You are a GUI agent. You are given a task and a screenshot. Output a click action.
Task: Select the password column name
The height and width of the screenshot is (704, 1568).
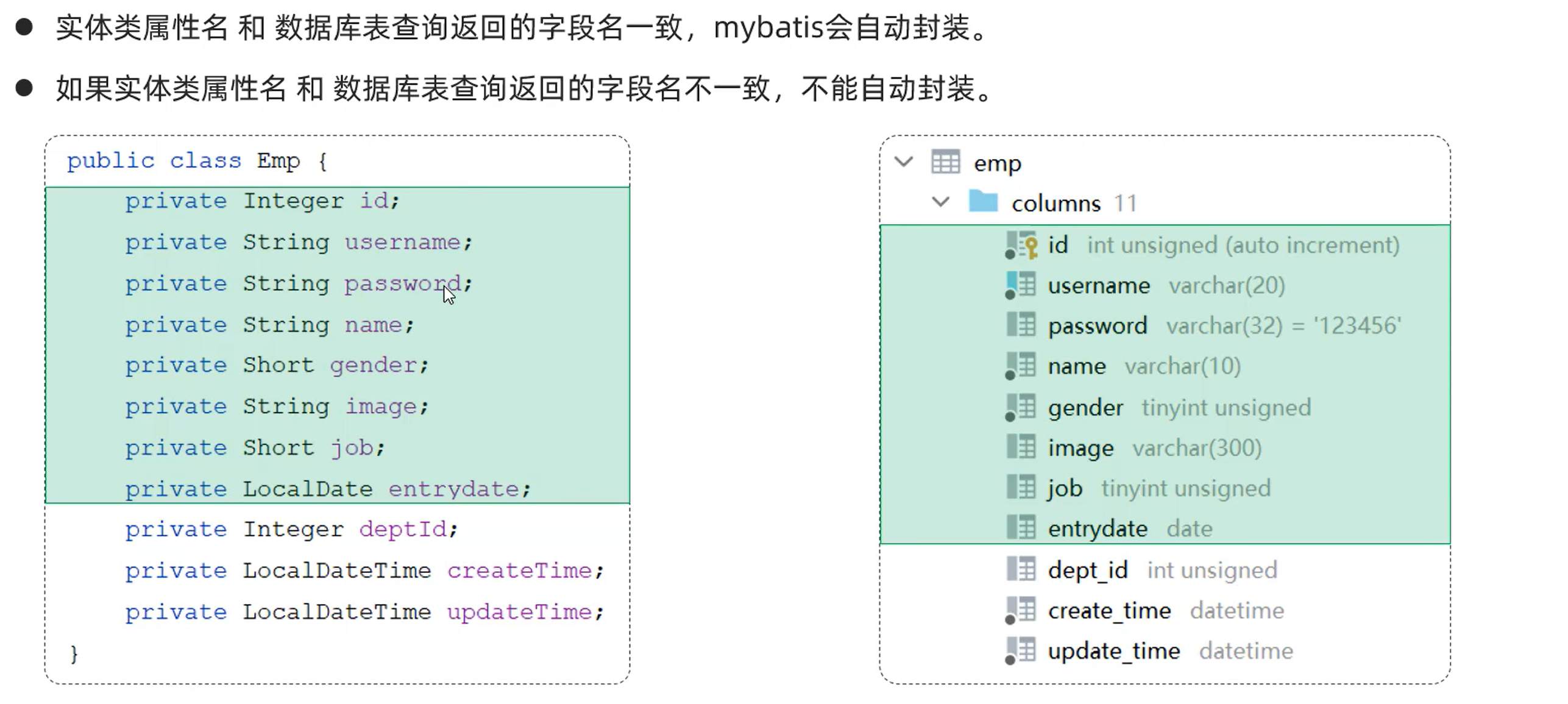[1098, 326]
